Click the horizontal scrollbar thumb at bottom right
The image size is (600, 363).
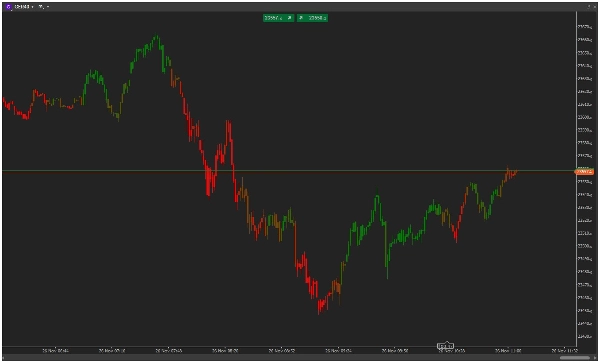click(575, 358)
